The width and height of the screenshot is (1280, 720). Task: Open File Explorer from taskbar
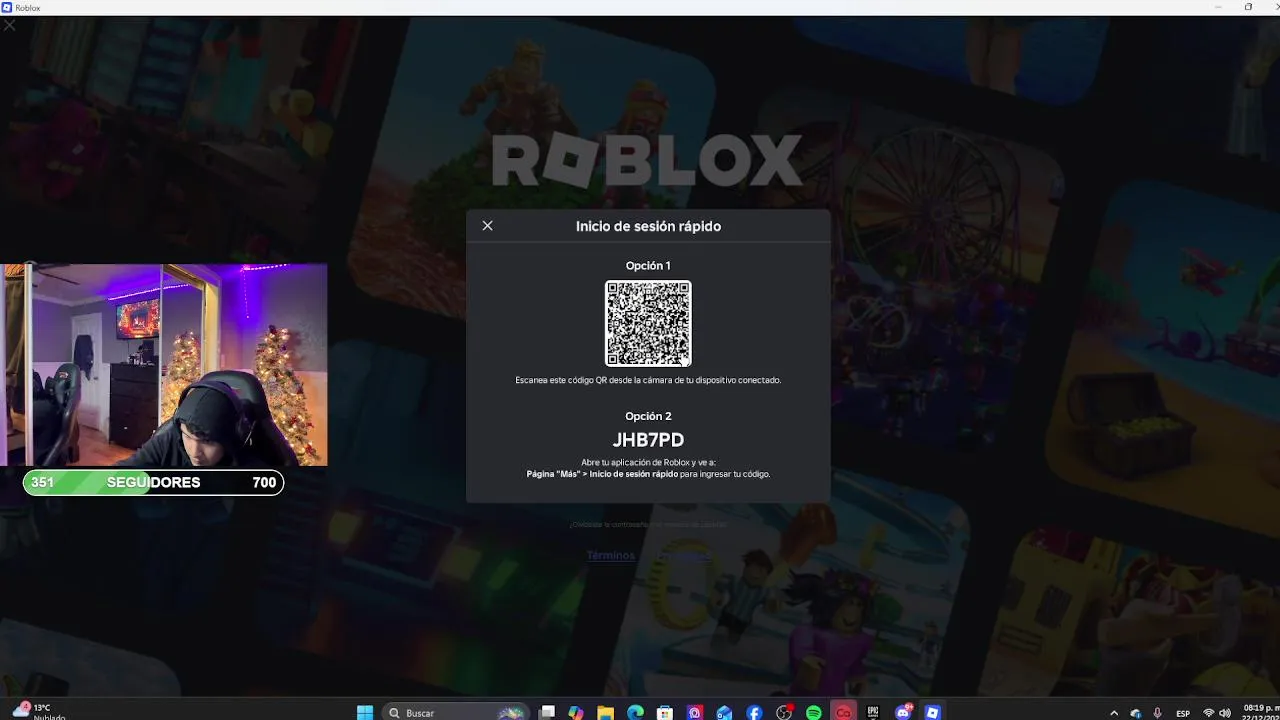pyautogui.click(x=605, y=712)
